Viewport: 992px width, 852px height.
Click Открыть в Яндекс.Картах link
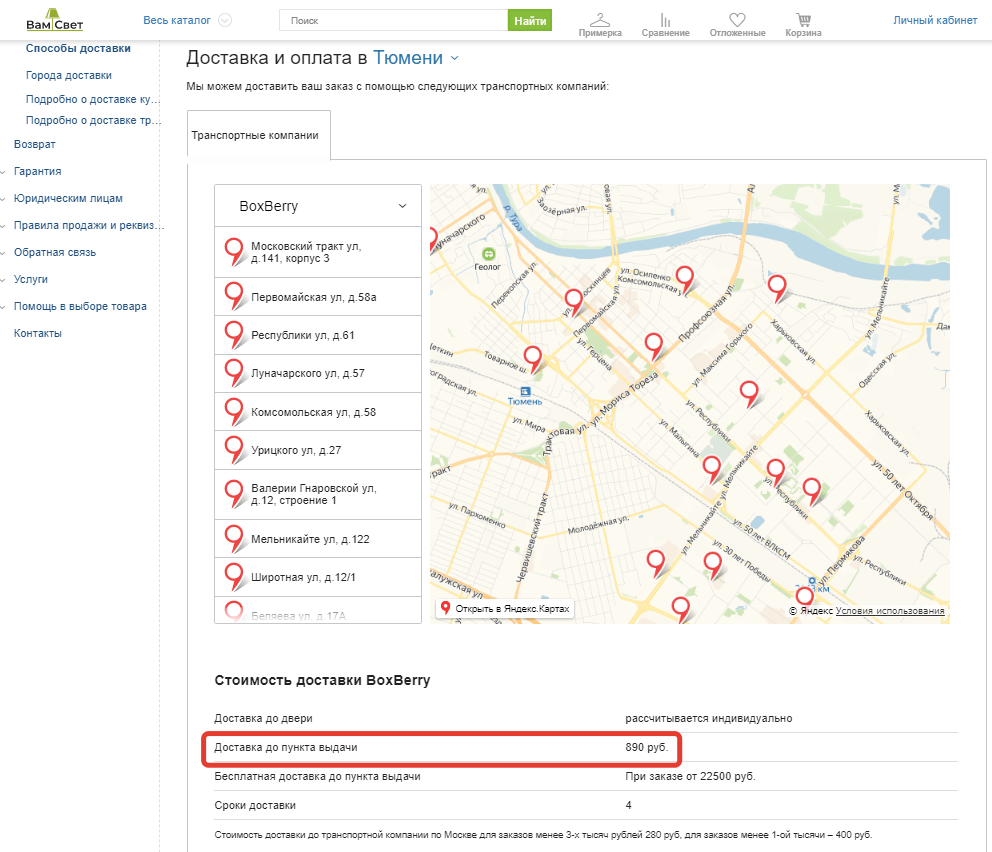[505, 608]
